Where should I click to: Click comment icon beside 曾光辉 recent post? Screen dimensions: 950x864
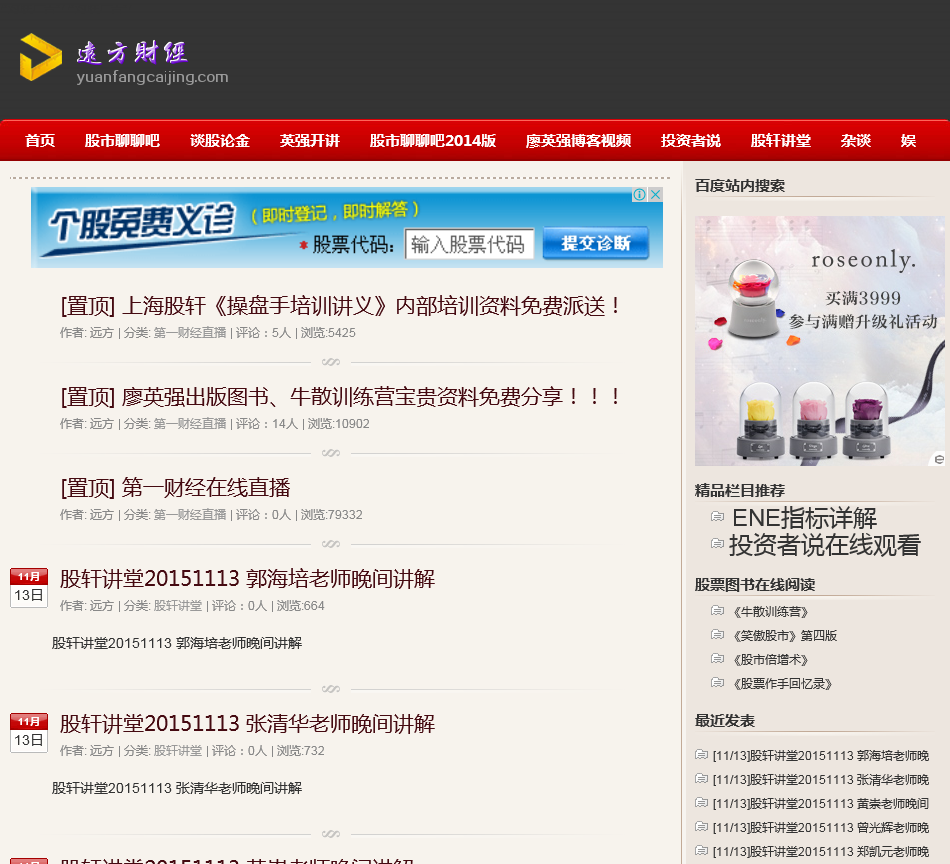702,826
